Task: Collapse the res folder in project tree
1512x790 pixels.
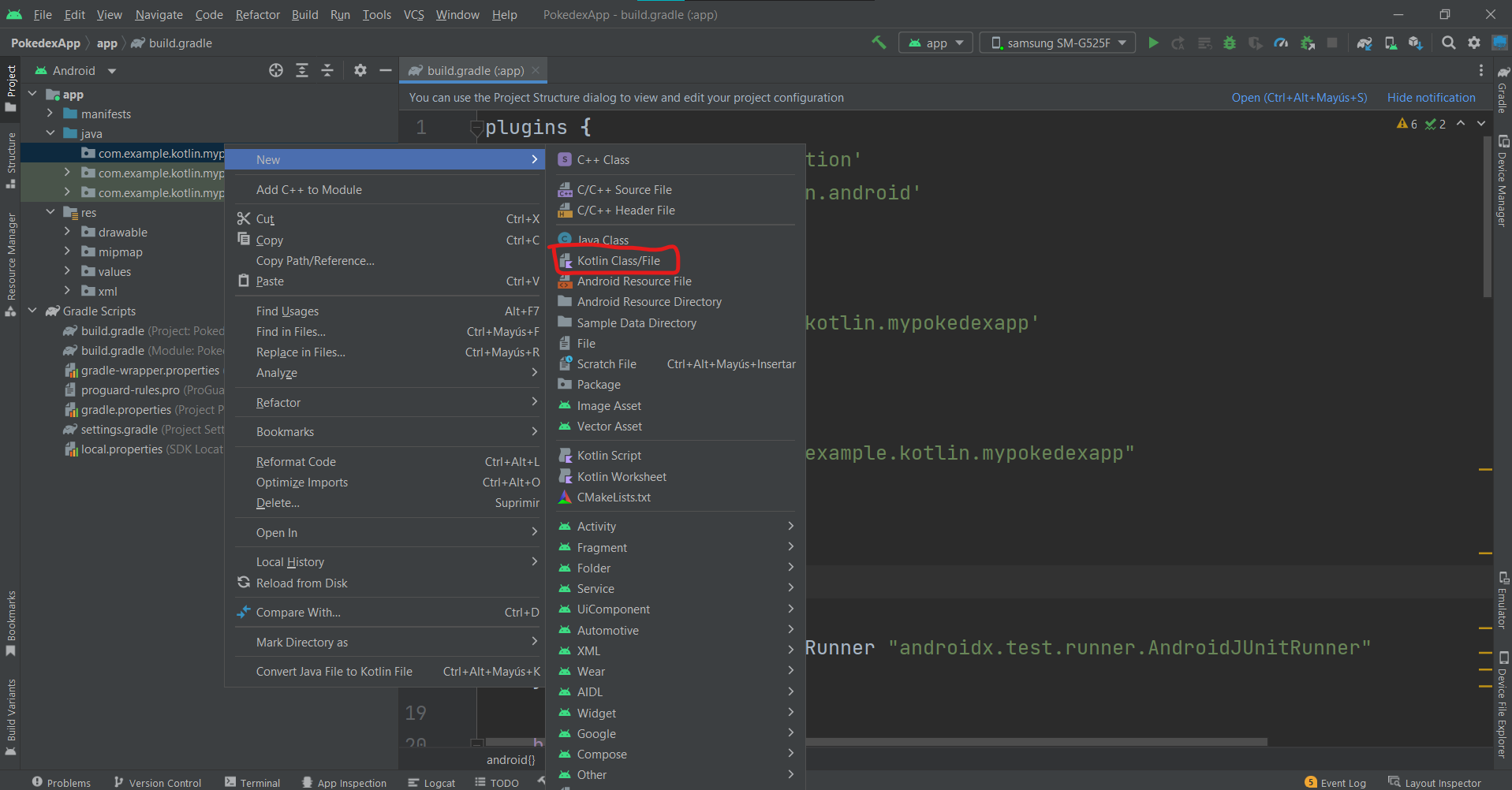Action: coord(50,212)
